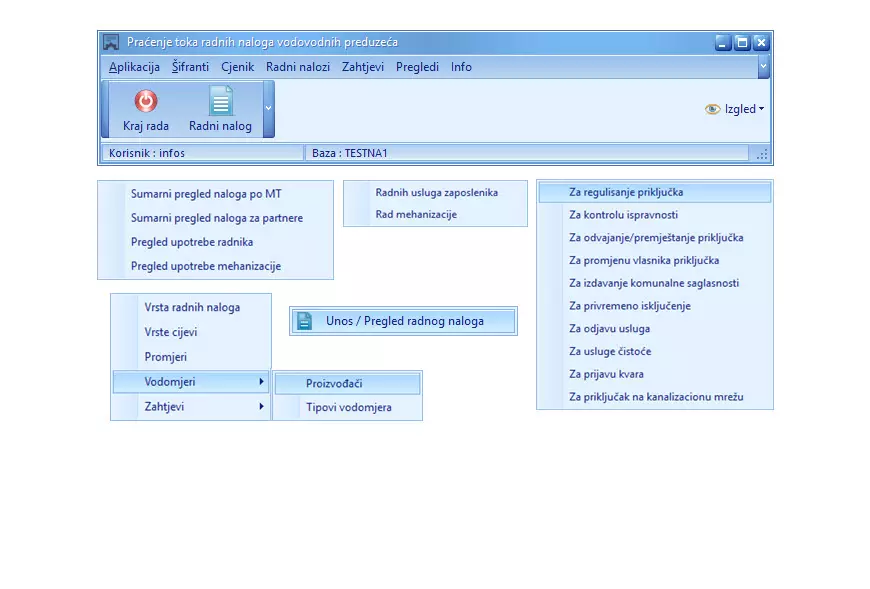Screen dimensions: 870x589
Task: Choose Za prijavu kvara request
Action: coord(606,374)
